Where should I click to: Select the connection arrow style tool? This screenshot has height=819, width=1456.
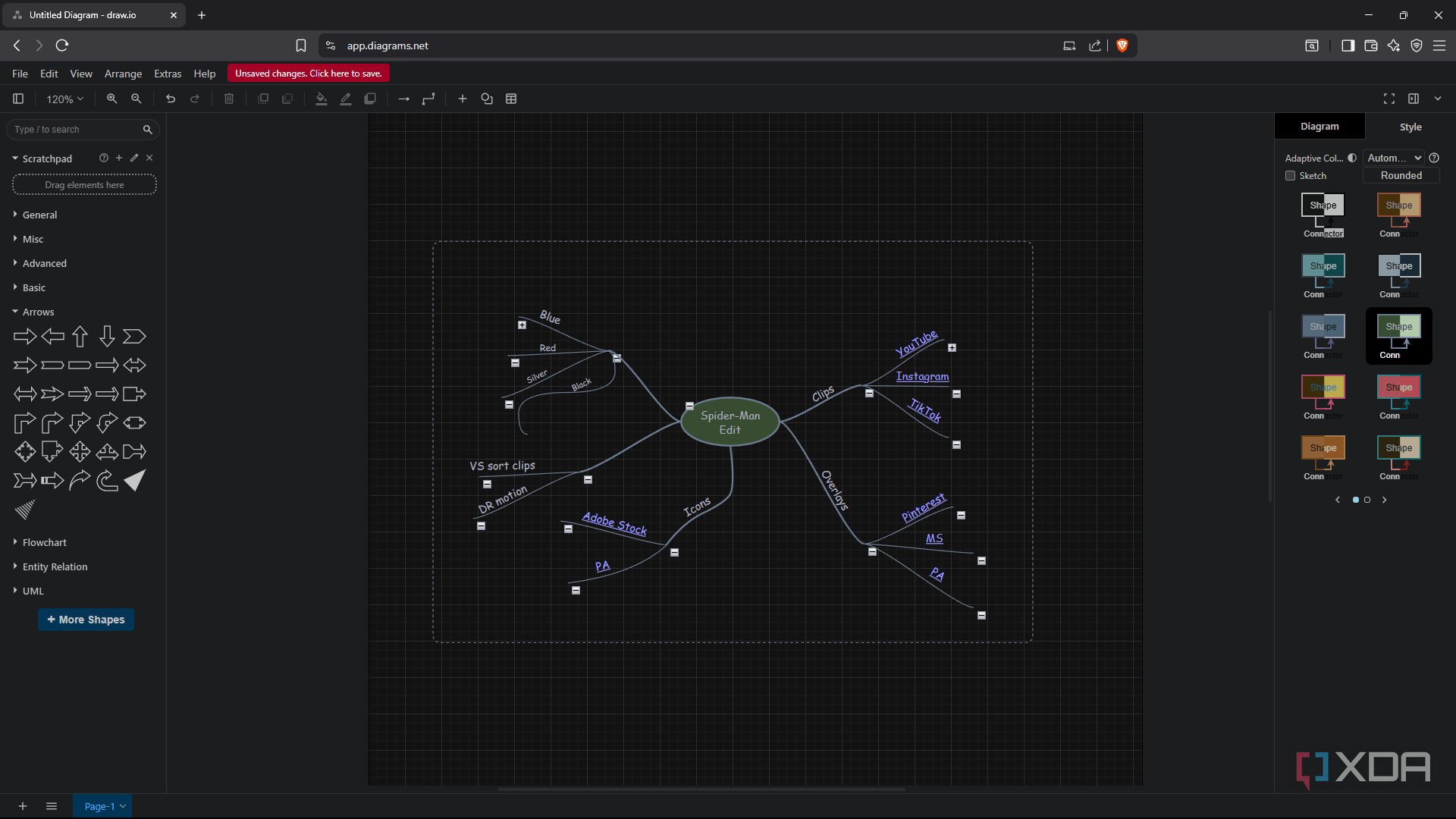tap(404, 99)
